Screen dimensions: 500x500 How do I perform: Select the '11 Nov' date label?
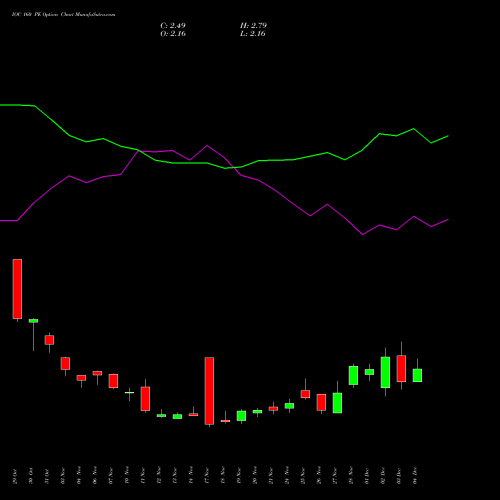pyautogui.click(x=143, y=476)
